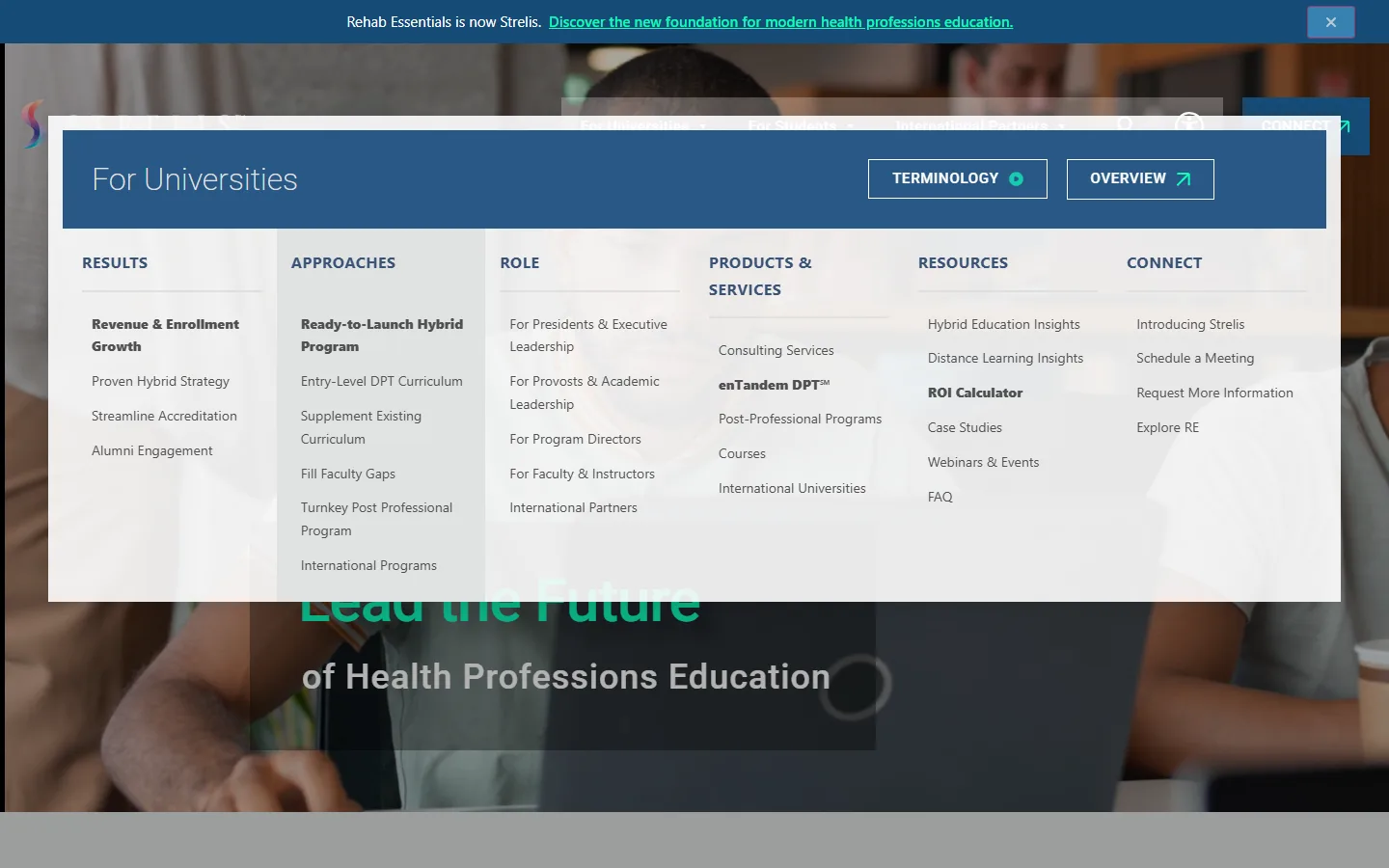This screenshot has width=1389, height=868.
Task: Select enTandem DPT menu item
Action: point(774,385)
